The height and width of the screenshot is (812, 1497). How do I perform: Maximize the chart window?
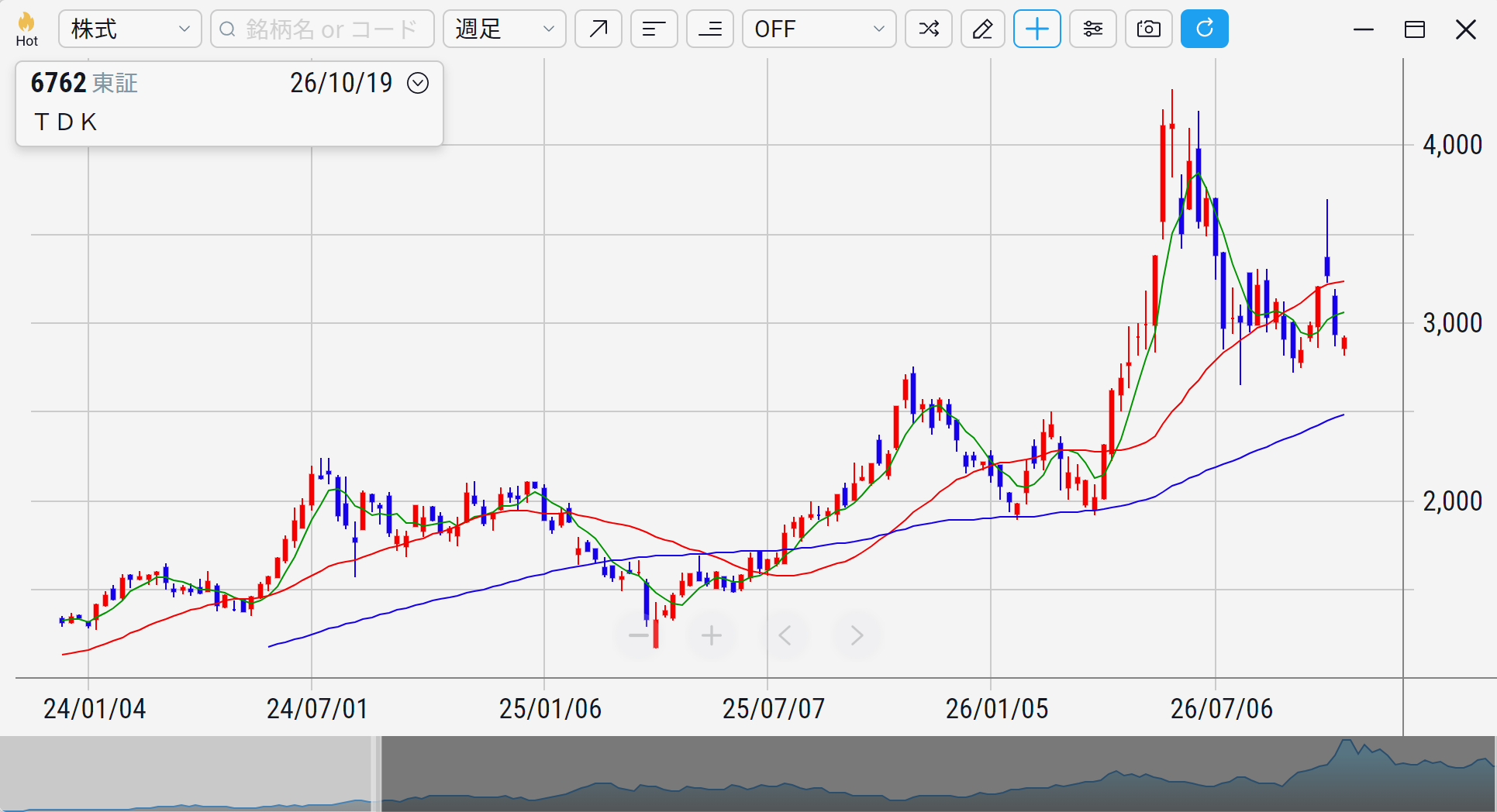[x=1415, y=29]
